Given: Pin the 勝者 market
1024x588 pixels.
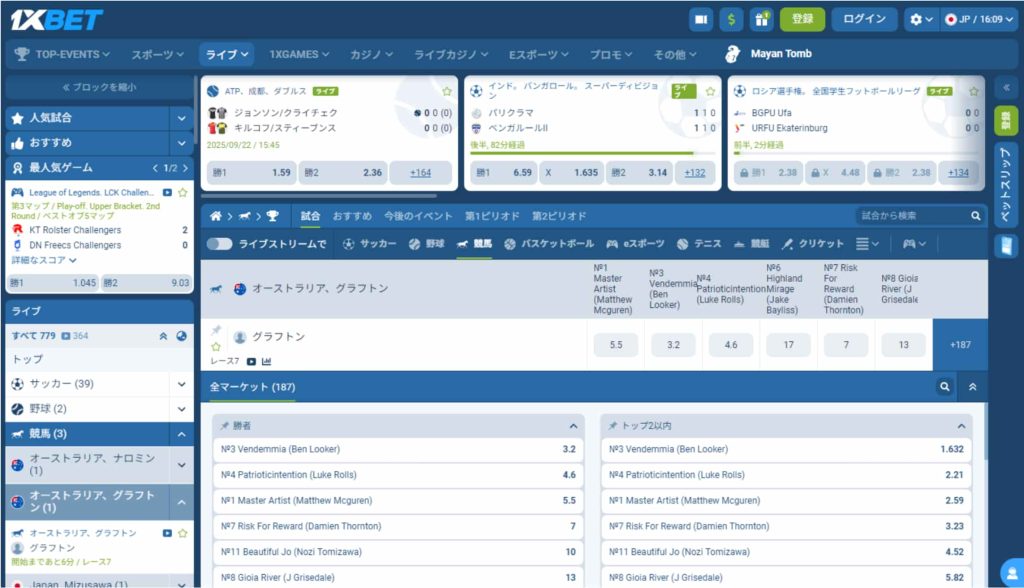Looking at the screenshot, I should [x=224, y=426].
